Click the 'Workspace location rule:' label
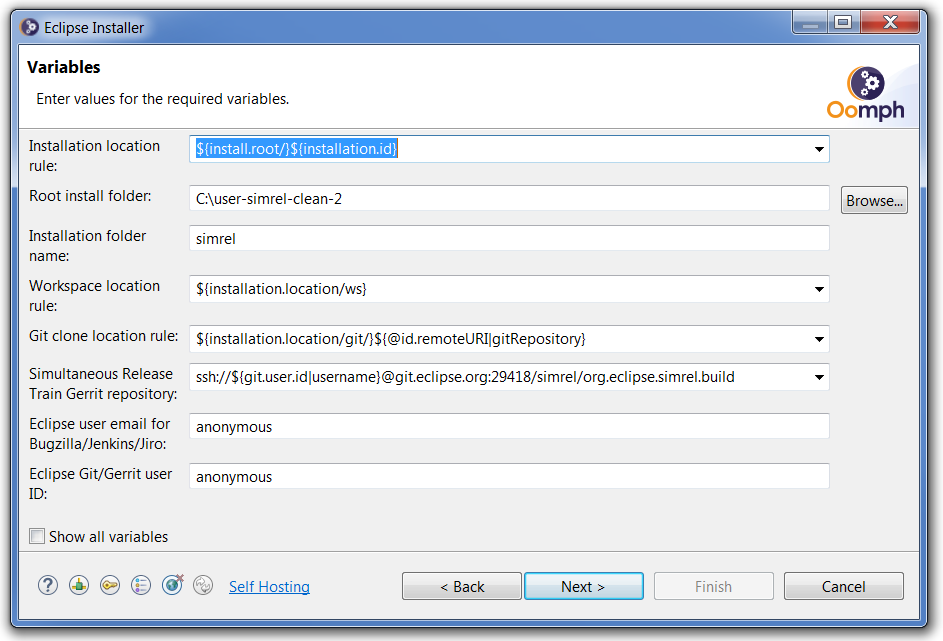This screenshot has width=943, height=641. pos(94,295)
